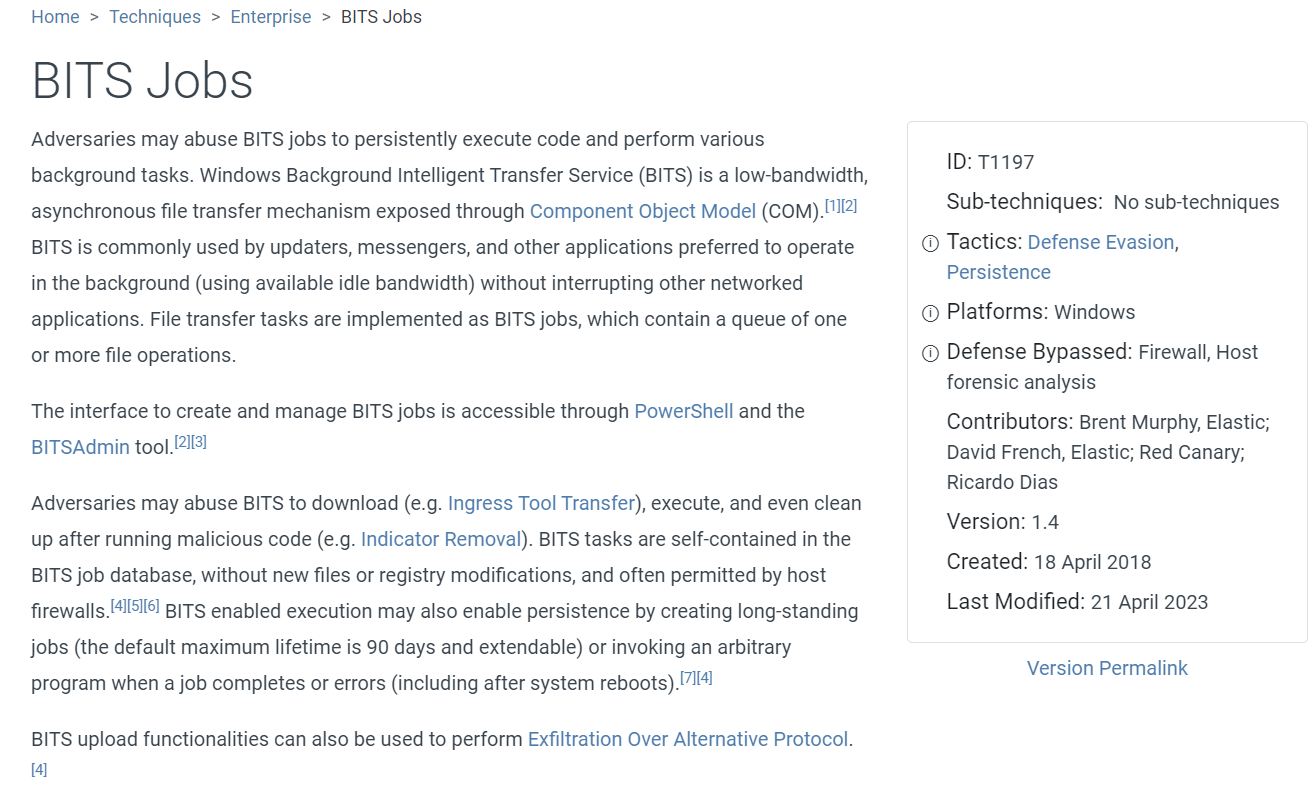Open the Persistence tactic link
Screen dimensions: 1315x791
998,272
